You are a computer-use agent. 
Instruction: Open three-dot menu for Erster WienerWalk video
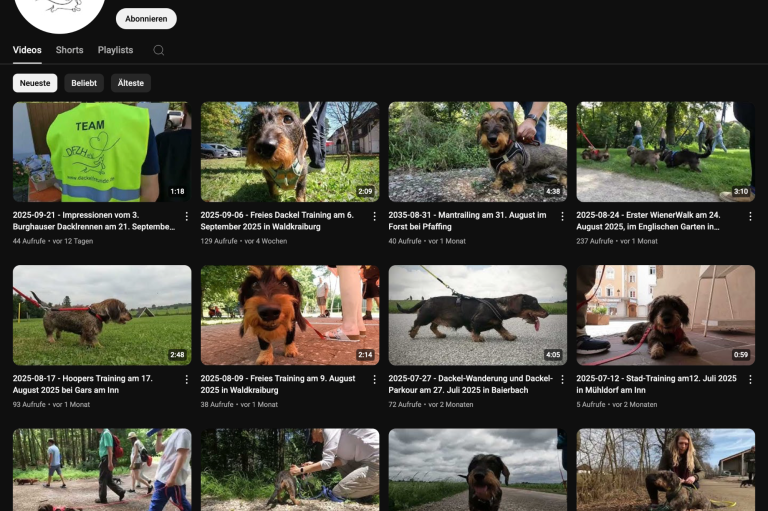pyautogui.click(x=750, y=216)
